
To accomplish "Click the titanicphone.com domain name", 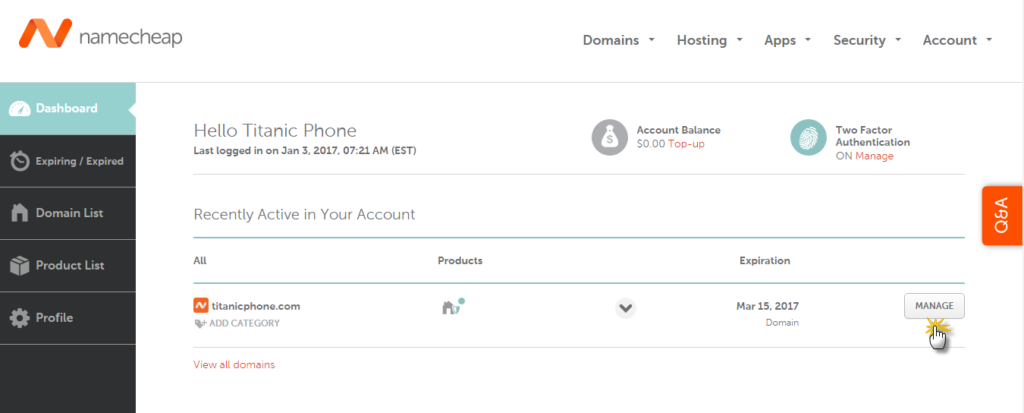I will (x=256, y=306).
